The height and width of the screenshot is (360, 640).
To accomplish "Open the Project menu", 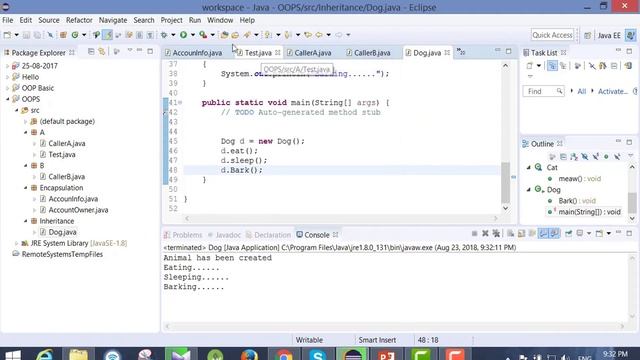I will [171, 20].
